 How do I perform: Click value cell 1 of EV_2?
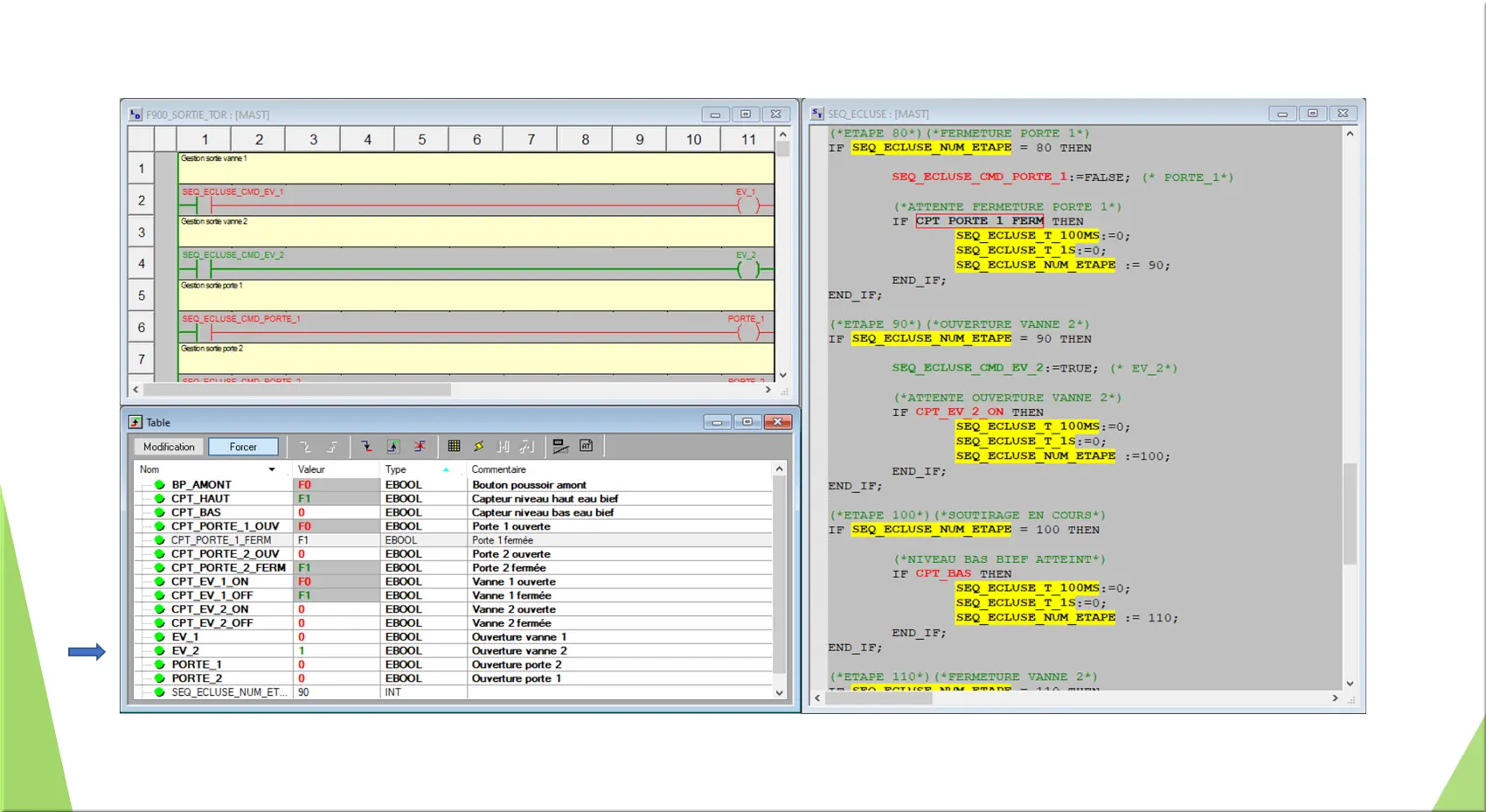click(337, 651)
